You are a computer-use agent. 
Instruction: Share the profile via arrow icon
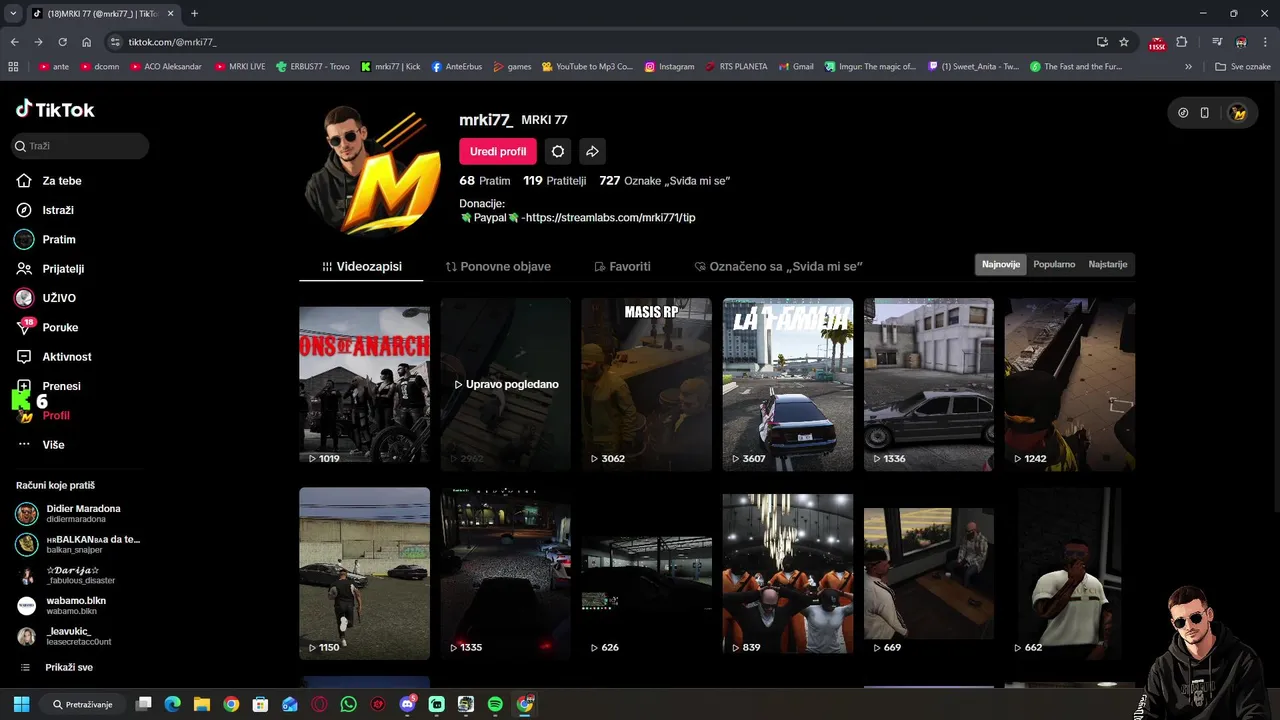(x=592, y=152)
